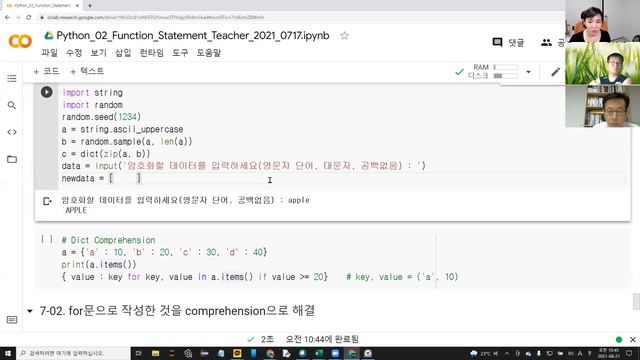
Task: Click the 오전 10:44에 완료됨 status text
Action: pos(322,339)
